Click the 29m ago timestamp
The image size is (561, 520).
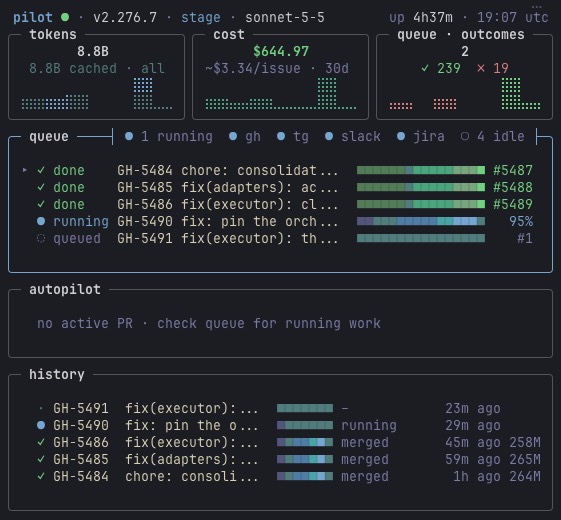[473, 425]
